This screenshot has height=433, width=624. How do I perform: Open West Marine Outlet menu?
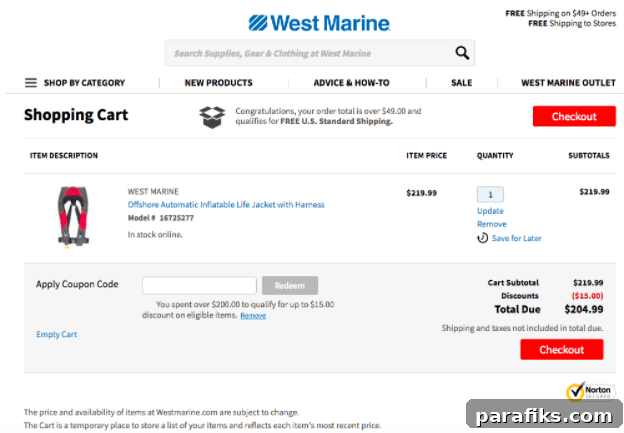pyautogui.click(x=568, y=83)
